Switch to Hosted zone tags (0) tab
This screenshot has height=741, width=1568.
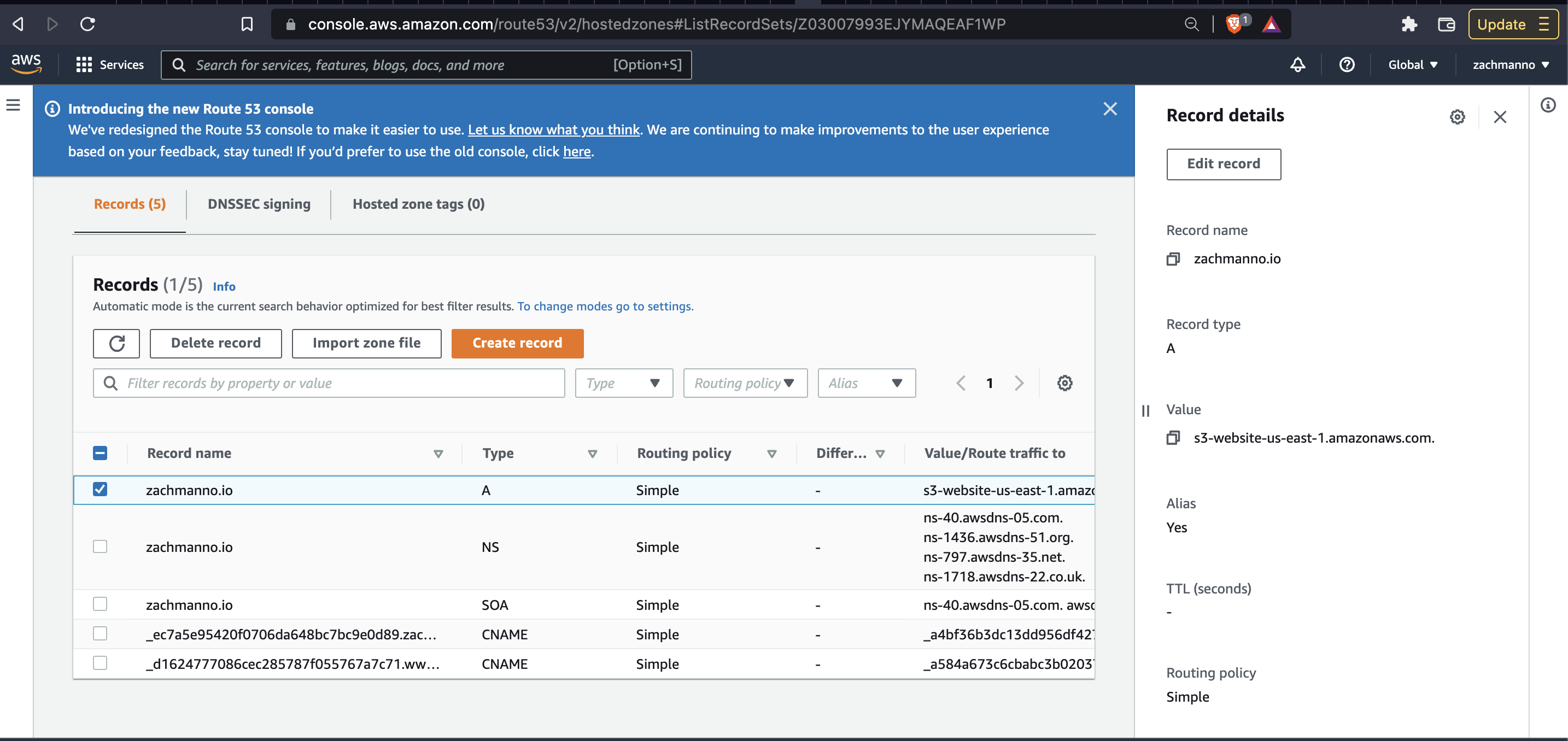pyautogui.click(x=418, y=204)
